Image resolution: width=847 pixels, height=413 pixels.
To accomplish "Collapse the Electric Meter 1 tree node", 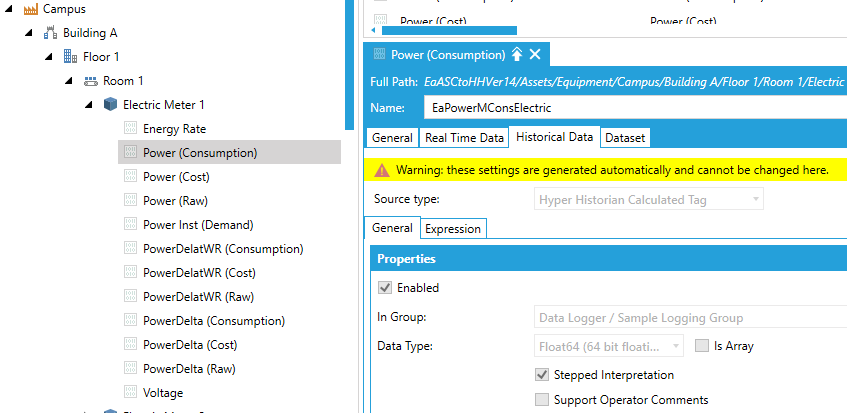I will tap(88, 105).
